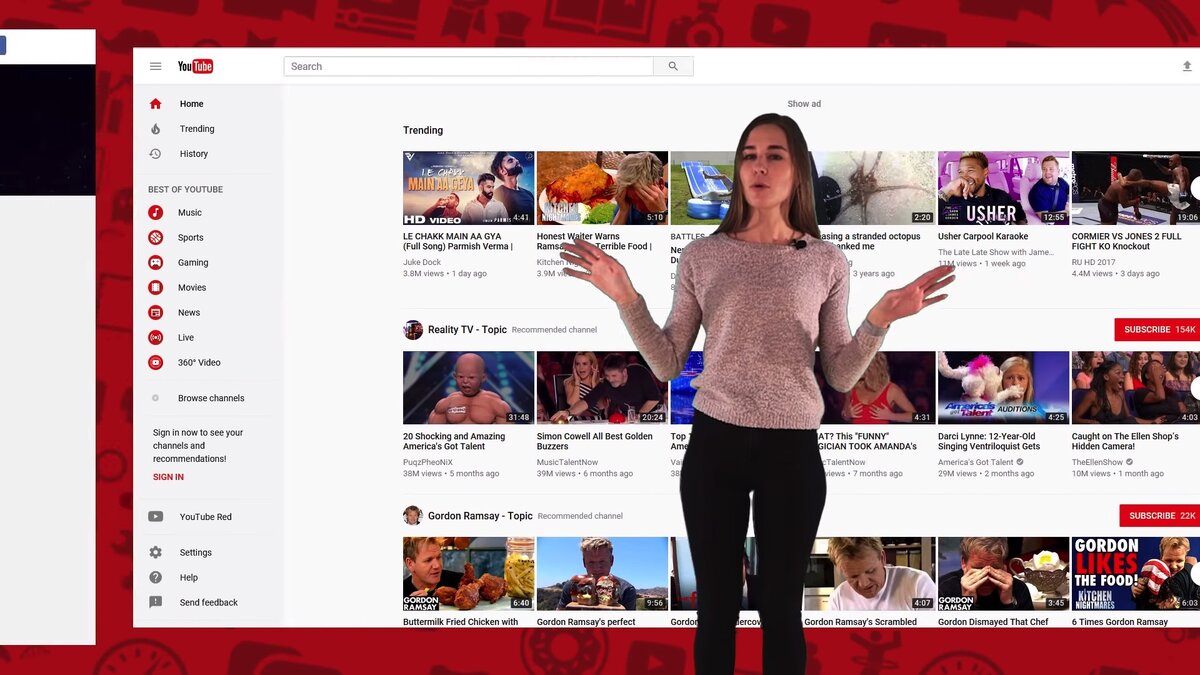Focus the Search input field
This screenshot has height=675, width=1200.
(468, 66)
